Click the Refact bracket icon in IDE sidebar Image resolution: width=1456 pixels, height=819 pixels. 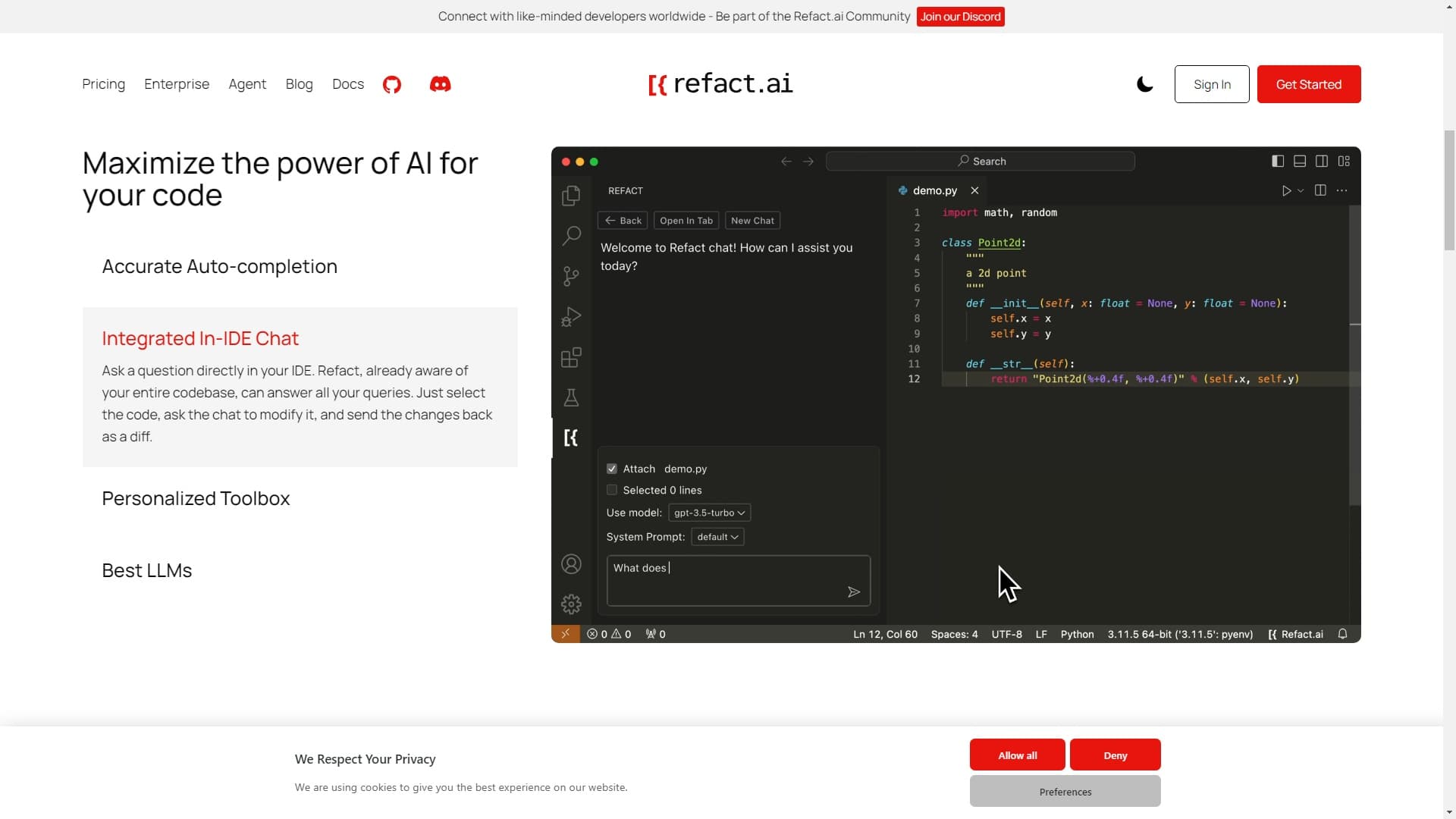point(571,438)
